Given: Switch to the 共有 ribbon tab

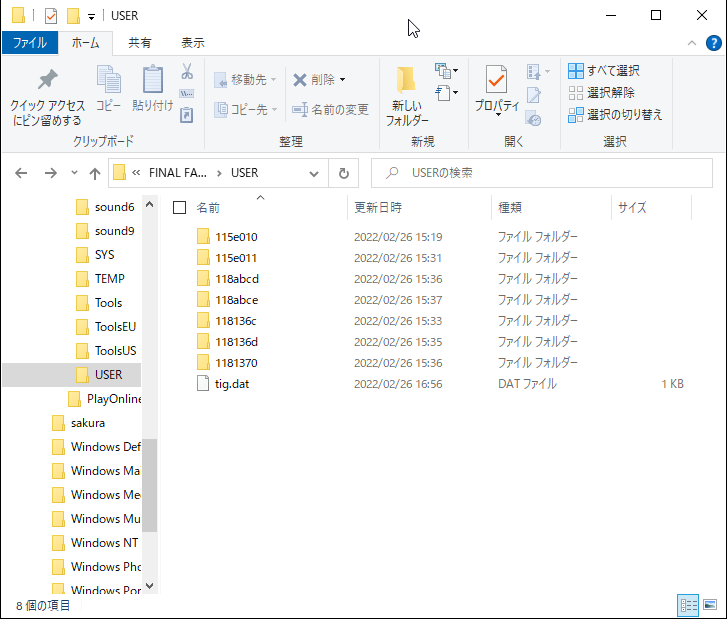Looking at the screenshot, I should pos(140,43).
